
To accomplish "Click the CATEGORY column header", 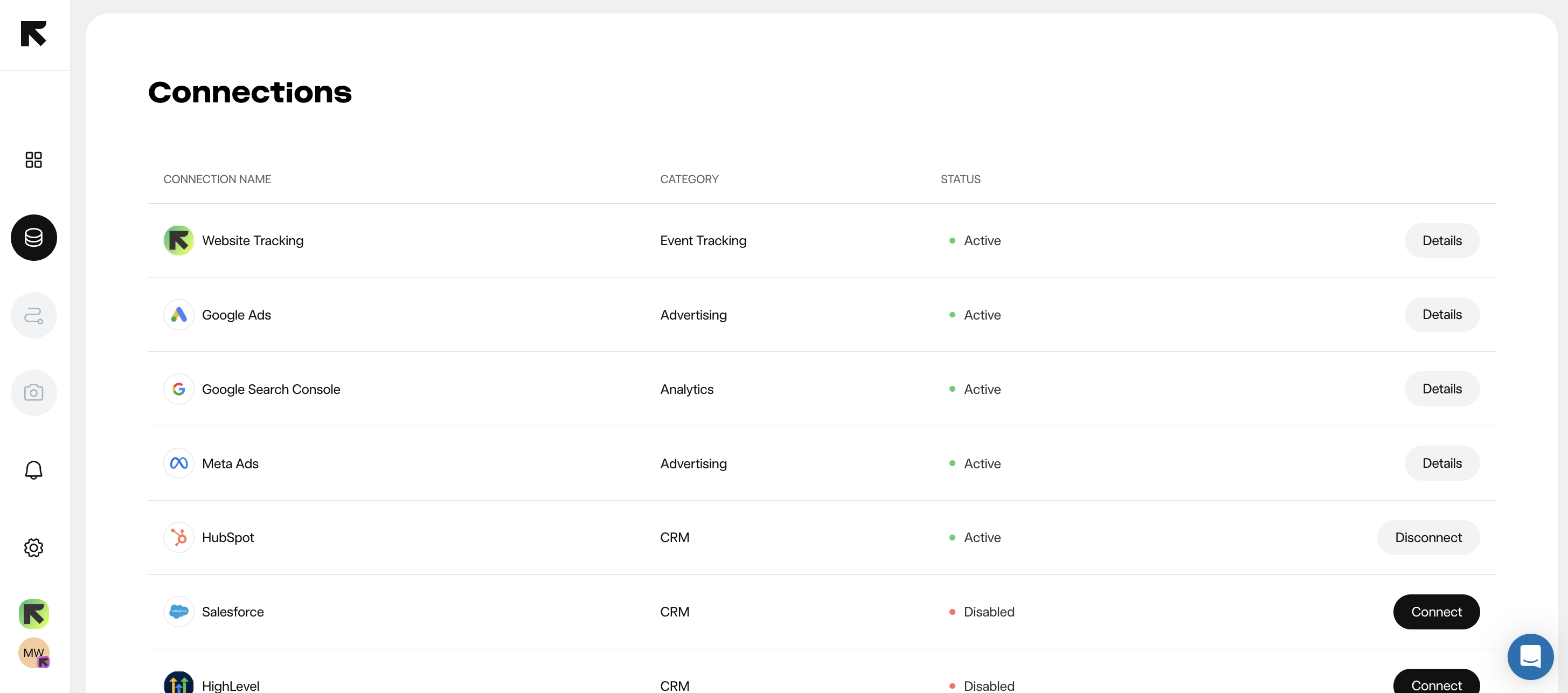I will tap(689, 179).
